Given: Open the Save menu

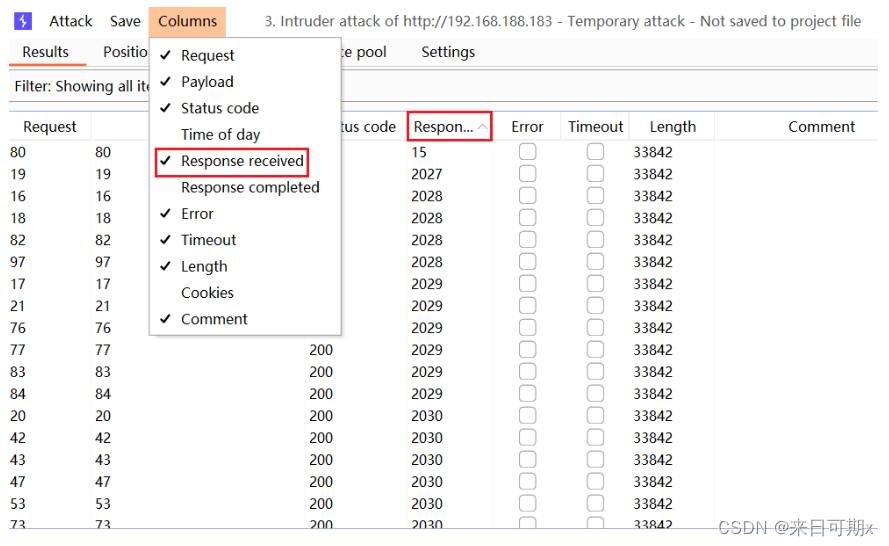Looking at the screenshot, I should tap(125, 22).
